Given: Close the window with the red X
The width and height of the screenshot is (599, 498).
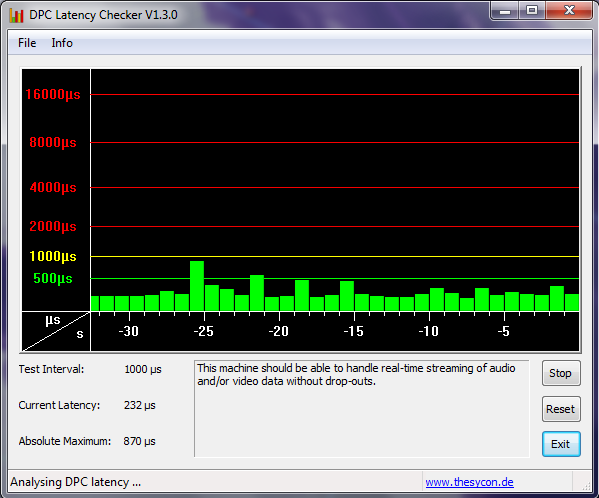Looking at the screenshot, I should [569, 11].
